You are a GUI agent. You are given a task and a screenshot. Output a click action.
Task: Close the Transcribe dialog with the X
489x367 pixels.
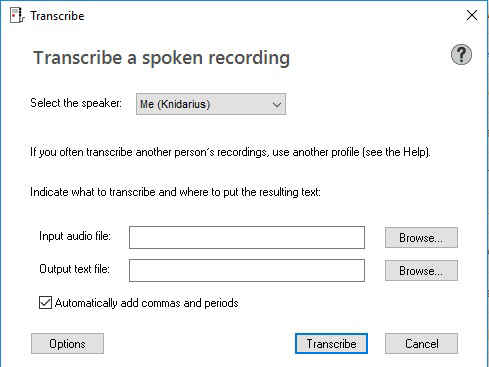click(472, 15)
